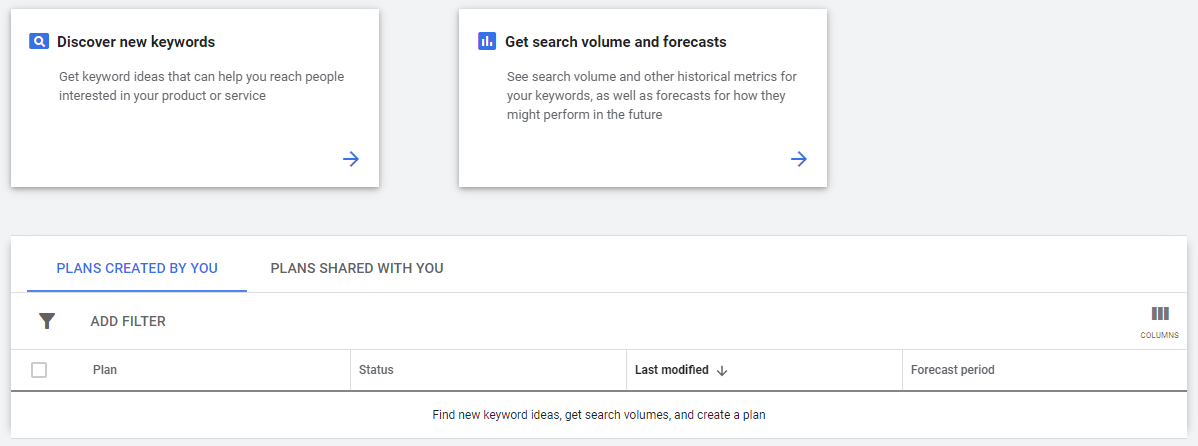Click the empty table message about creating a plan

point(599,414)
